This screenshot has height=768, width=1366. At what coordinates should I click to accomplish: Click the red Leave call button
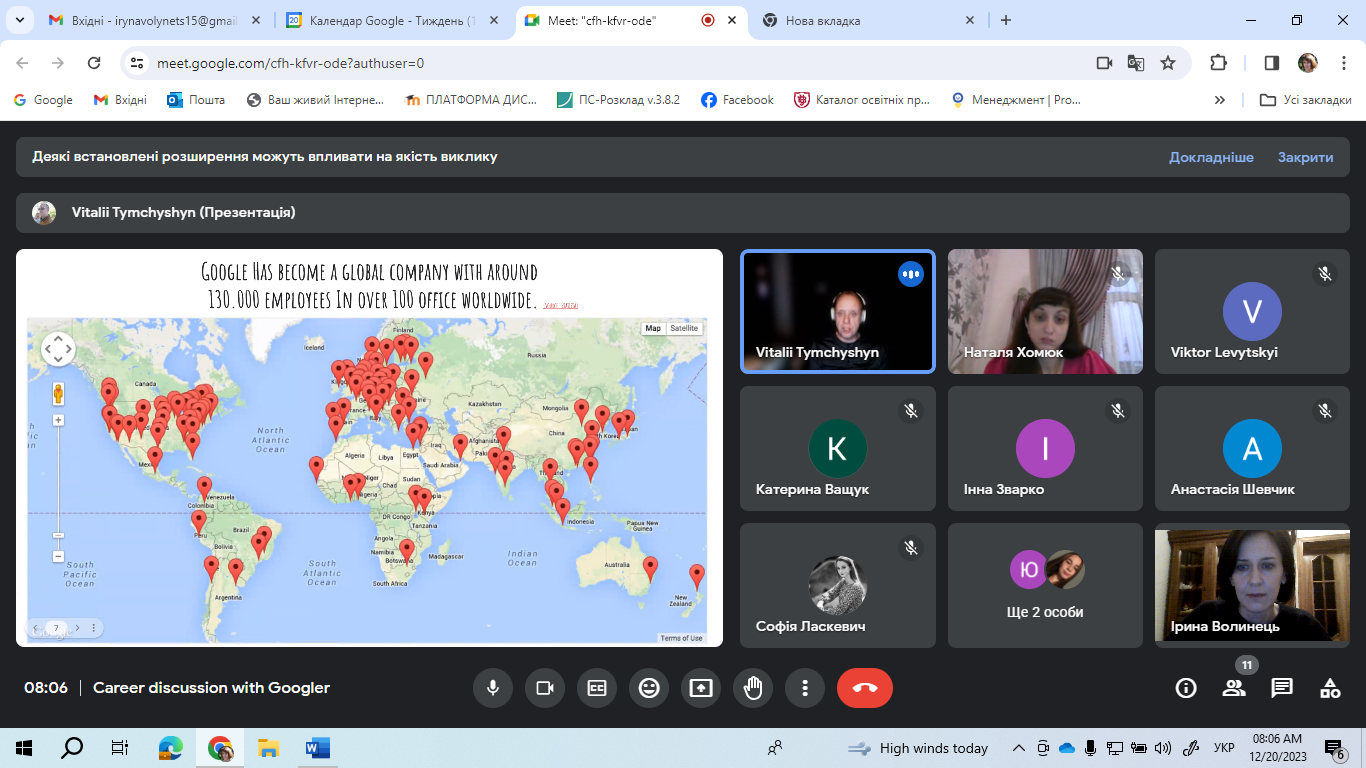(864, 688)
